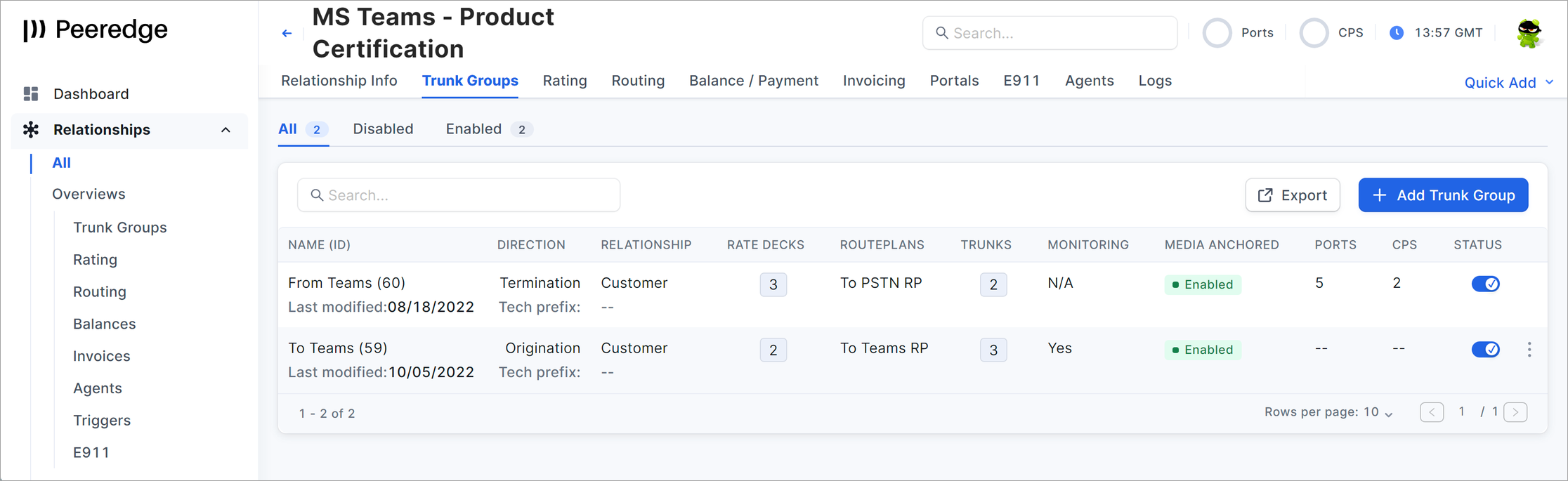Click To Teams (59) trunk group name
1568x481 pixels.
tap(338, 348)
